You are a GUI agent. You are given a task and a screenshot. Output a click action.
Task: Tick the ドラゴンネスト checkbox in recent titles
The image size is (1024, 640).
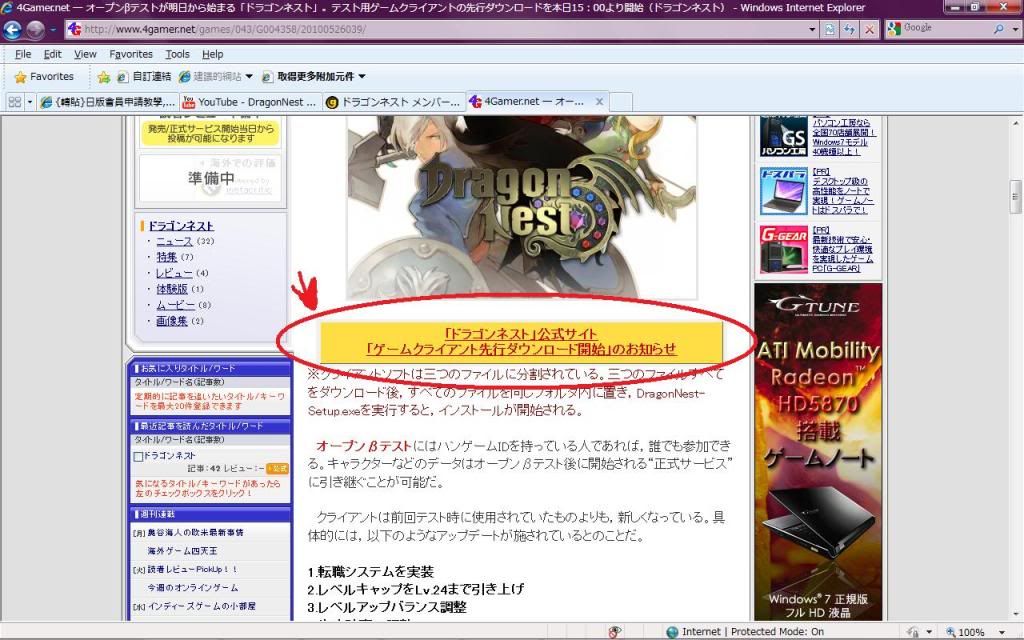click(138, 456)
